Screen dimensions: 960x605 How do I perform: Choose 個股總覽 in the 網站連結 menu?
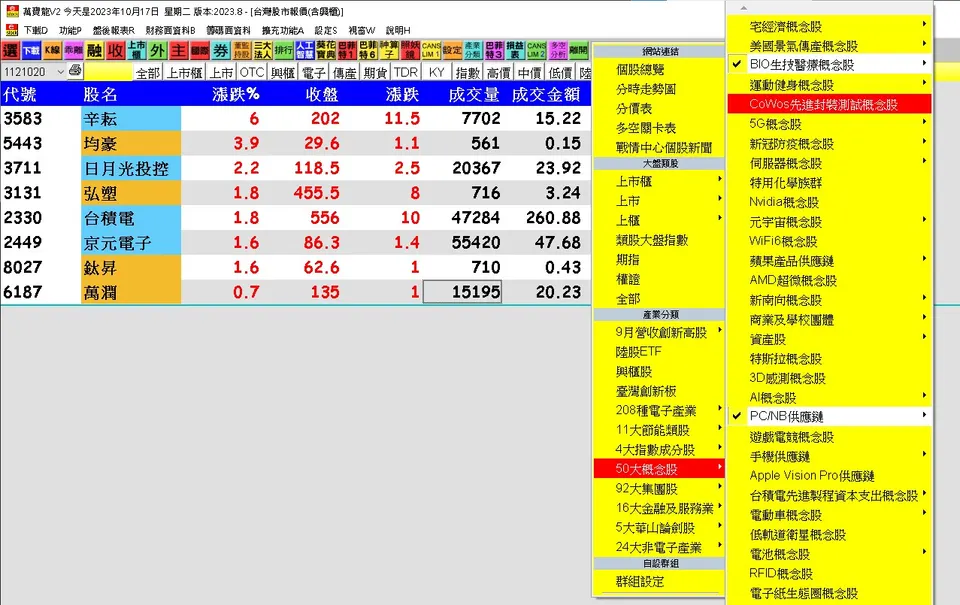(x=640, y=69)
